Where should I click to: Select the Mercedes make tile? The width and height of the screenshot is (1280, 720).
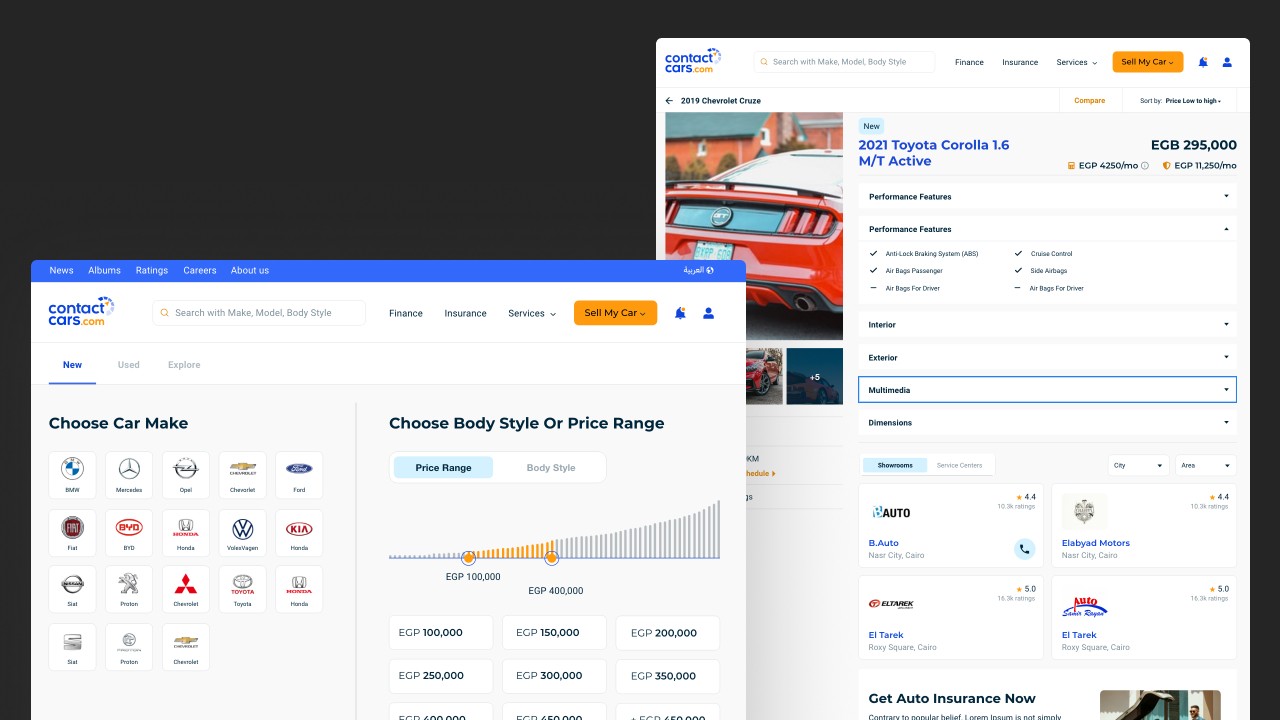point(129,475)
